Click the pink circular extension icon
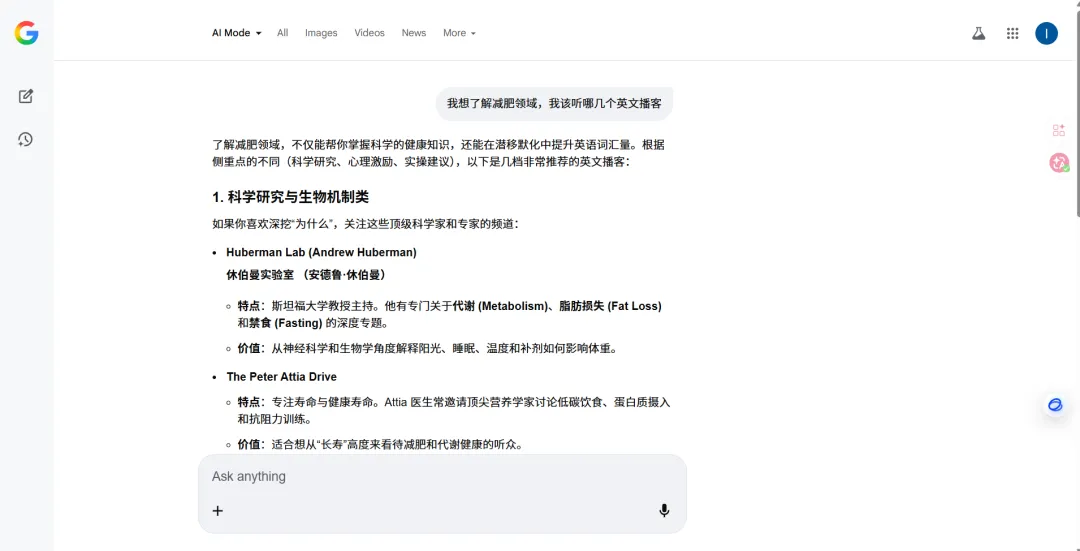Screen dimensions: 1080x551 click(x=1058, y=162)
